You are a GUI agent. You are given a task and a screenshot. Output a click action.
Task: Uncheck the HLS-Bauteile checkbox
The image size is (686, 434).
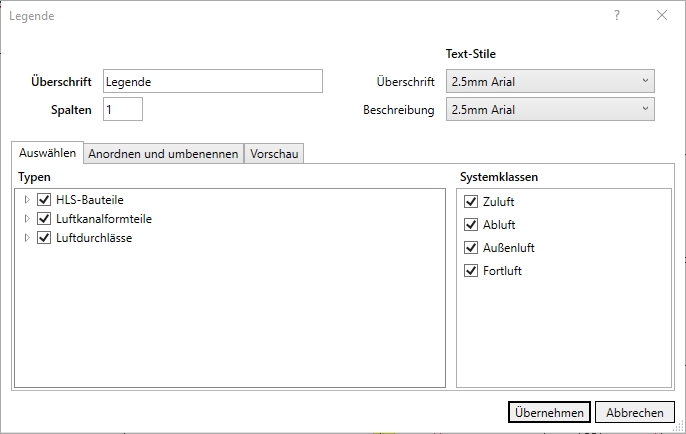44,200
